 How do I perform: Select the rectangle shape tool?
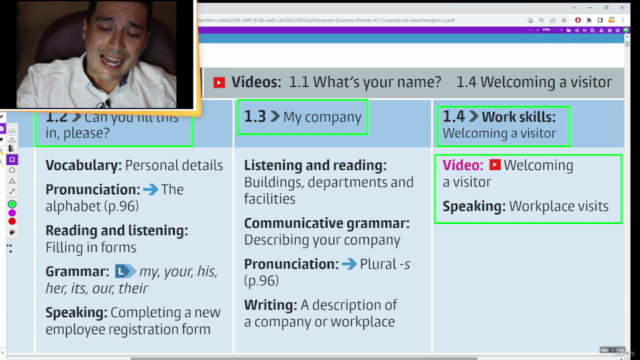click(12, 159)
